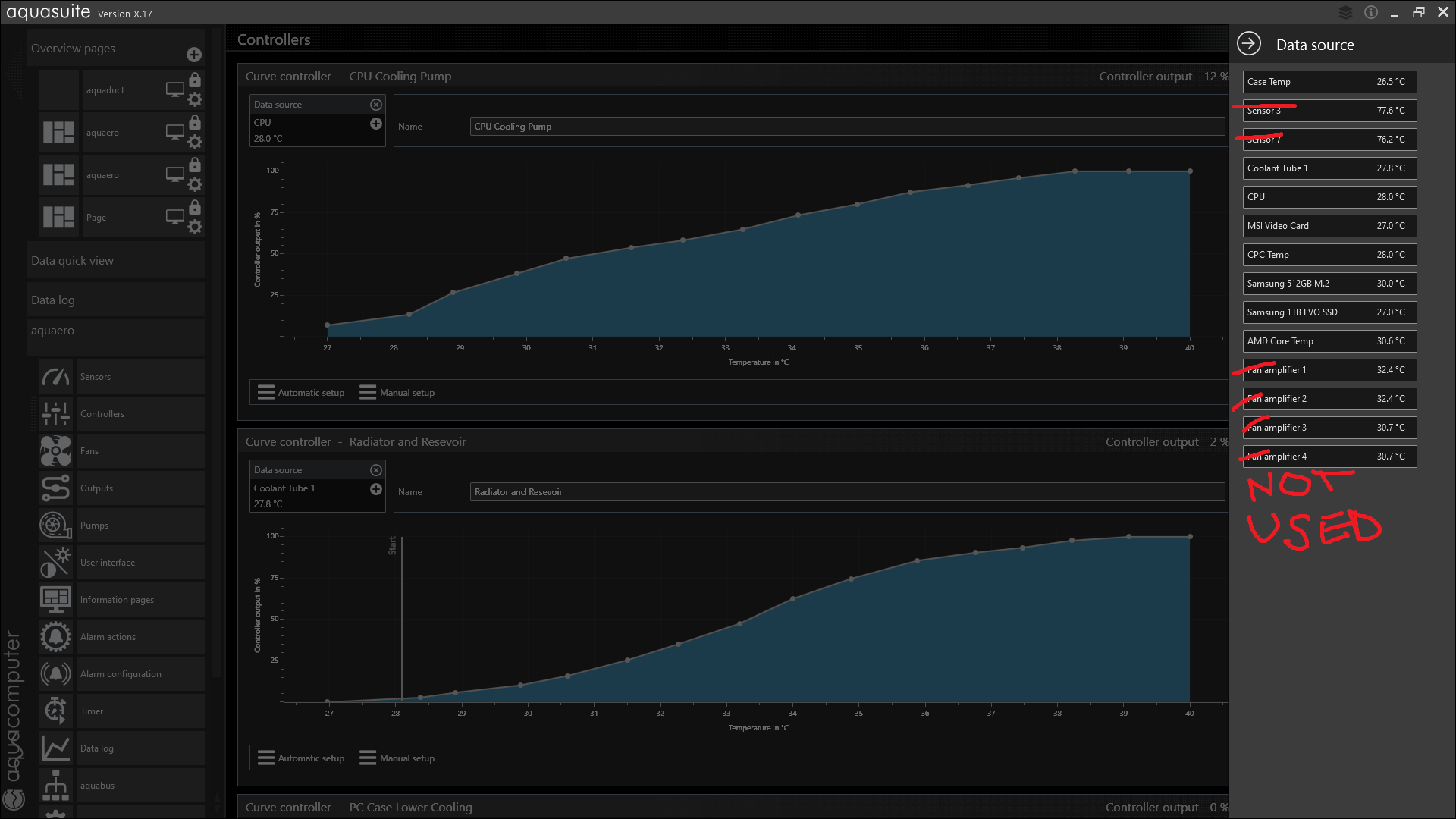Open the Timer icon in sidebar
Image resolution: width=1456 pixels, height=819 pixels.
click(x=56, y=711)
